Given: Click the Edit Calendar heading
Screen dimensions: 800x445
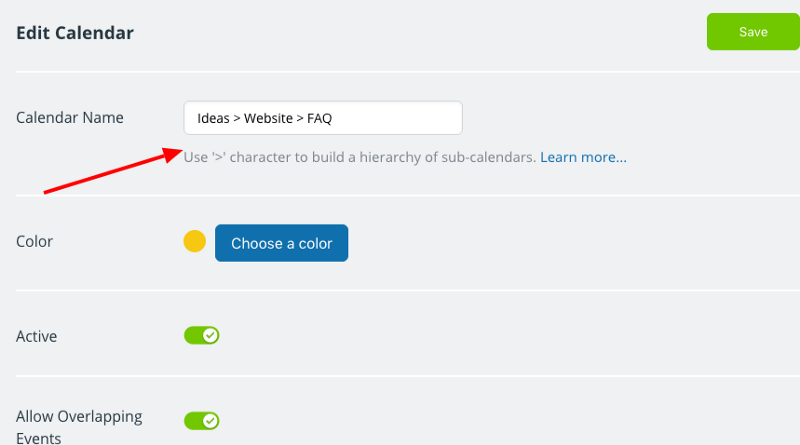Looking at the screenshot, I should pyautogui.click(x=74, y=33).
